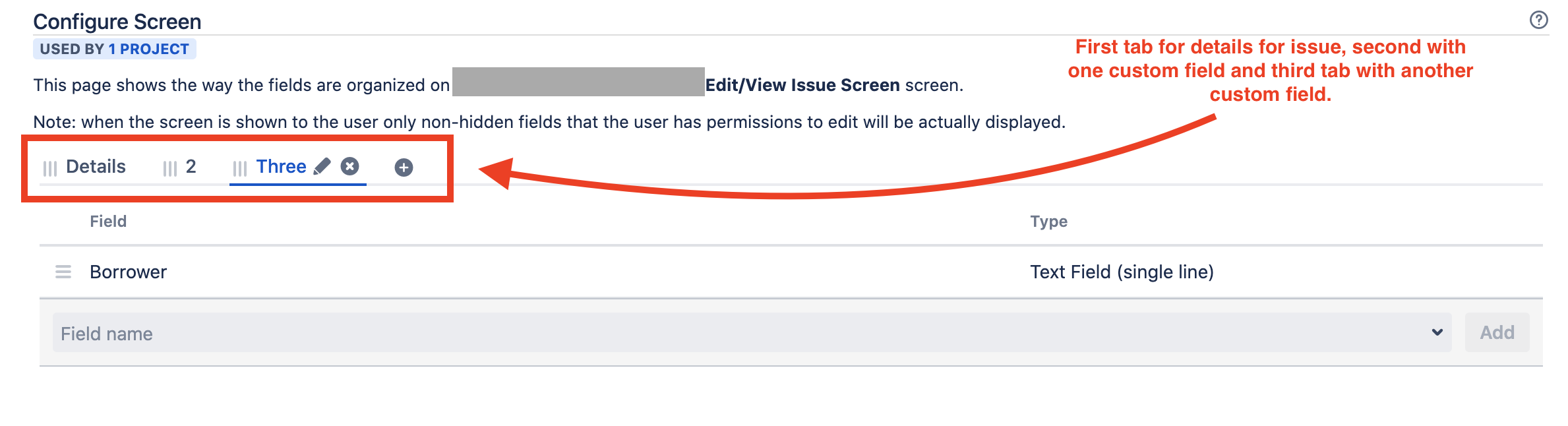
Task: Grab the drag handle of the Three tab
Action: 240,167
